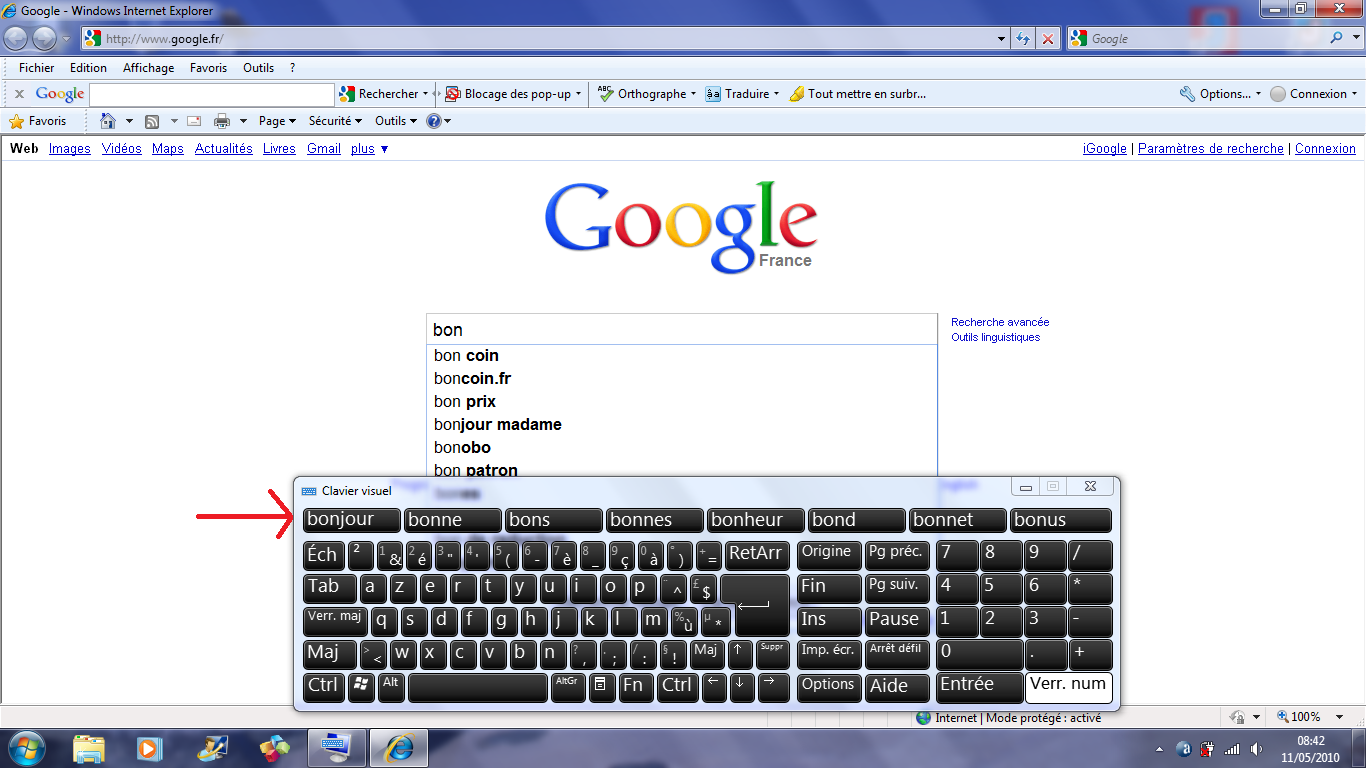
Task: Click the Favoris star button
Action: tap(38, 121)
